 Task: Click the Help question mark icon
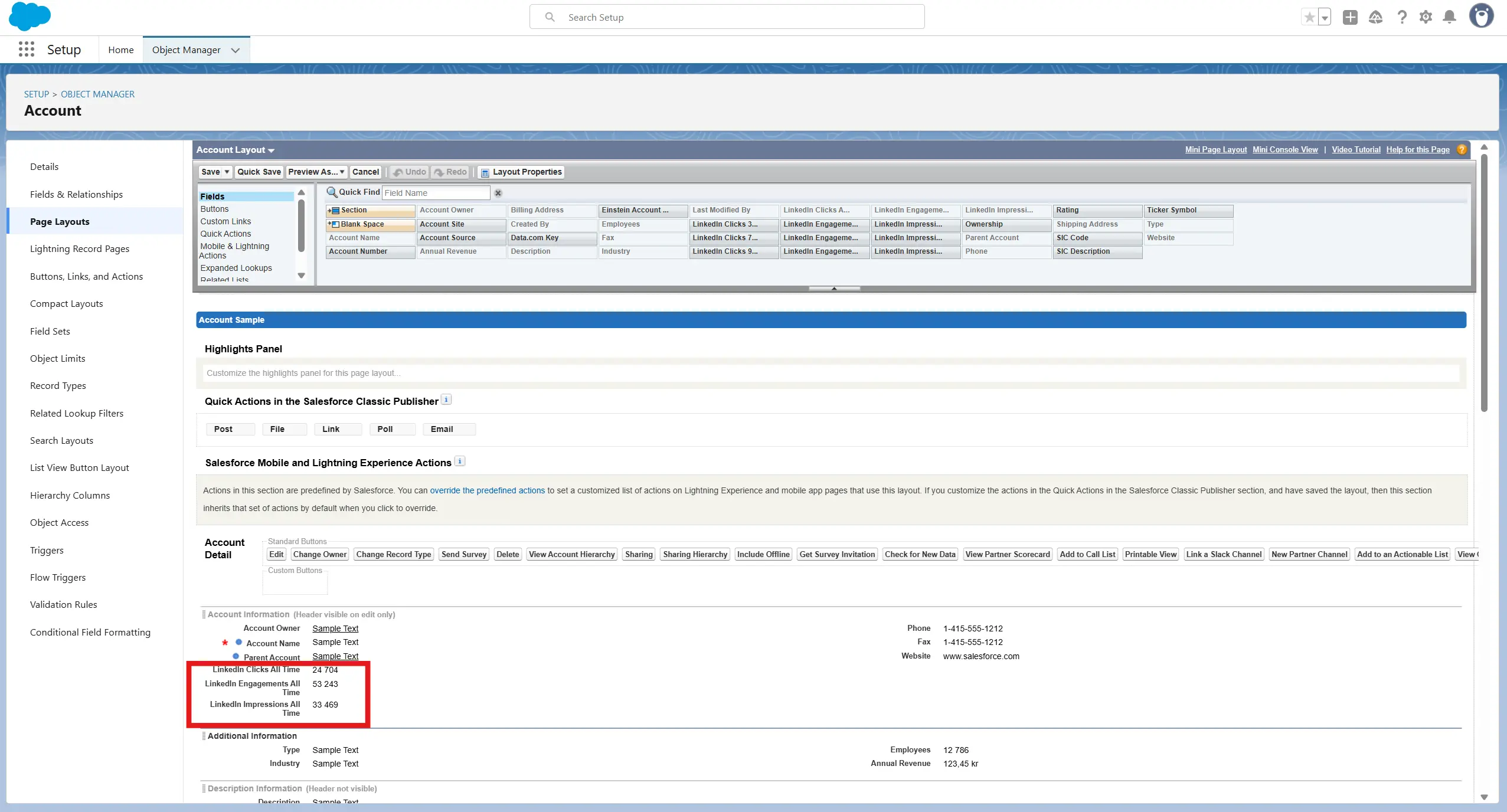tap(1401, 17)
